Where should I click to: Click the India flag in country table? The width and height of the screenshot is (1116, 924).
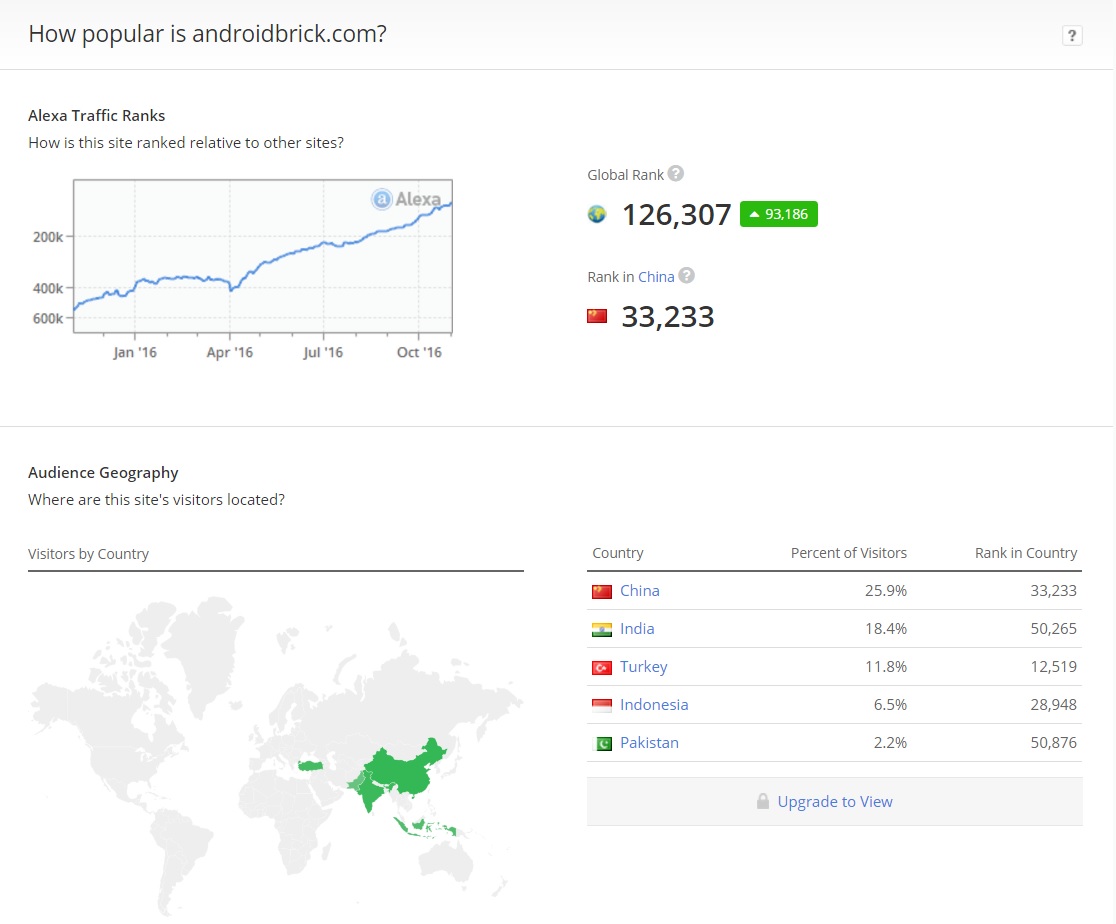(601, 629)
